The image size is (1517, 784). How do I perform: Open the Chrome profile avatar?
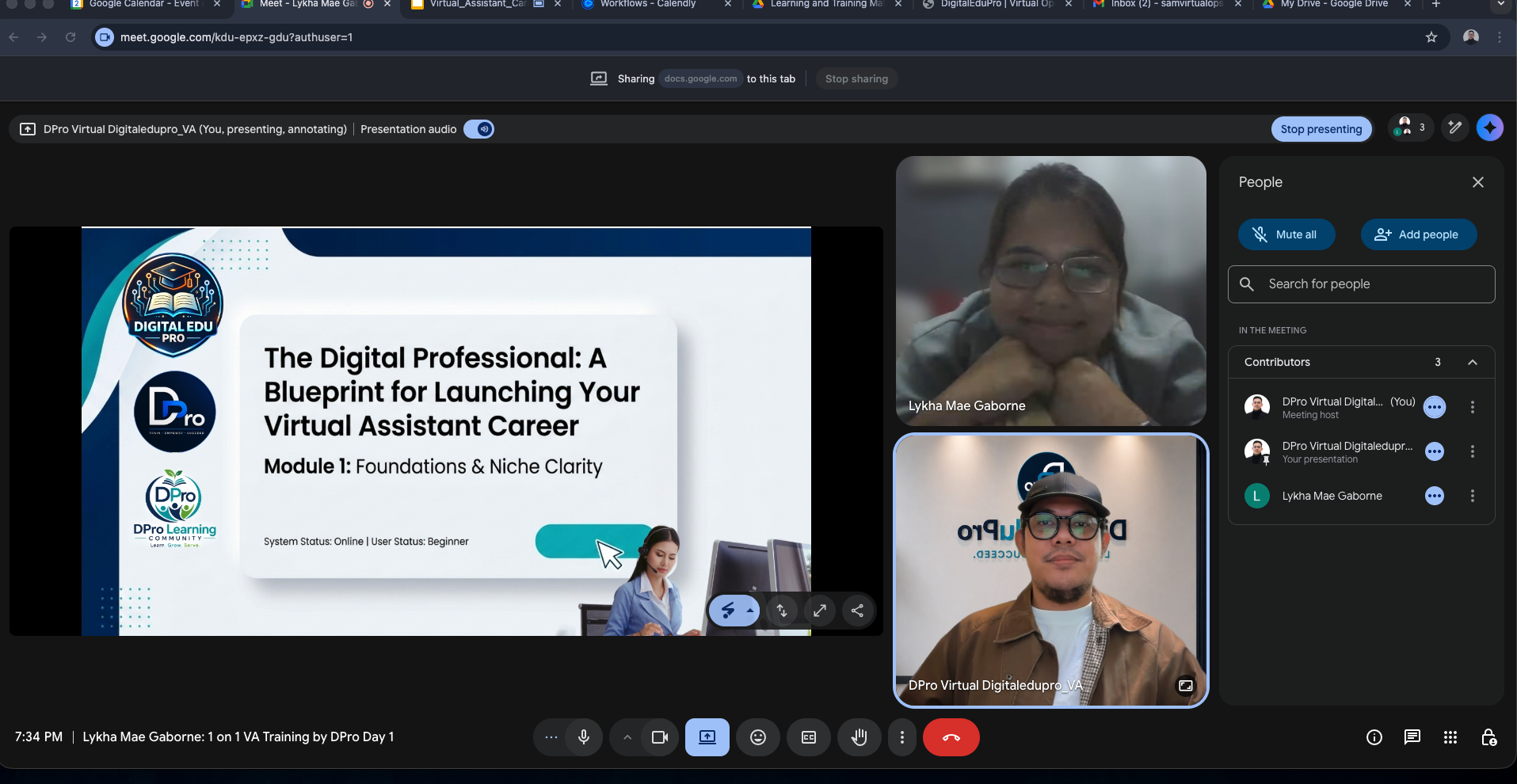(x=1471, y=37)
